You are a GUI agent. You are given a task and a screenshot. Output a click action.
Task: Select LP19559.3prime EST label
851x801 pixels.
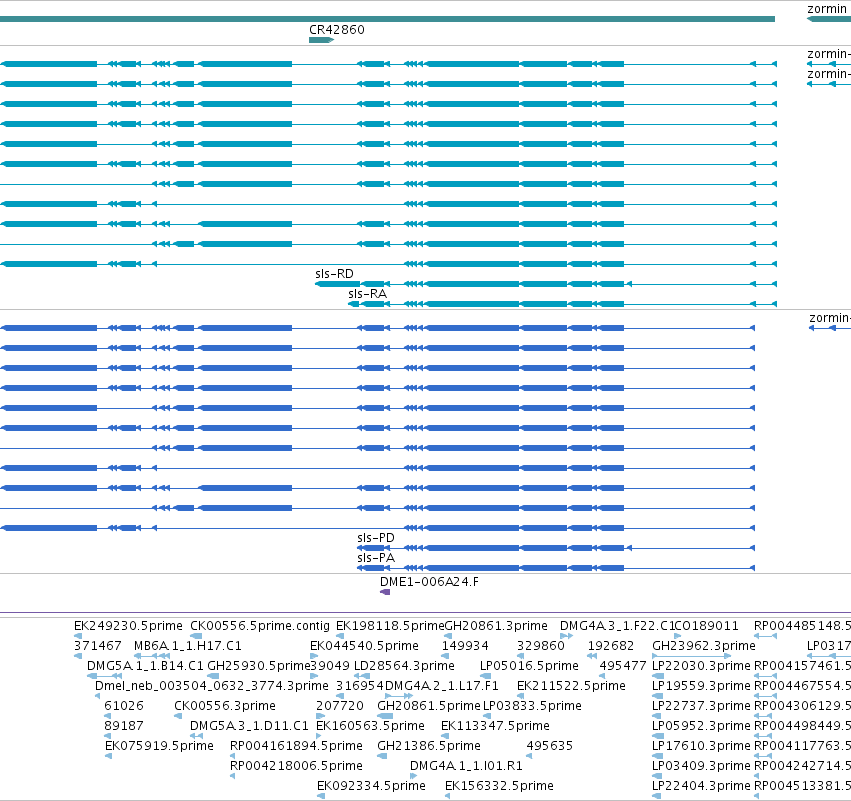701,686
